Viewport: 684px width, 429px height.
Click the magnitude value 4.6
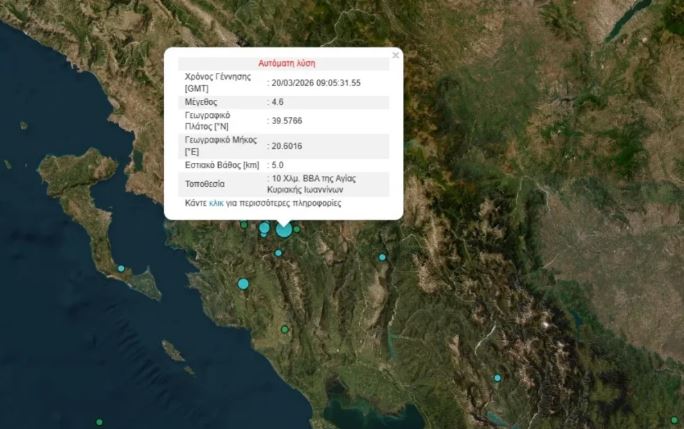point(280,101)
